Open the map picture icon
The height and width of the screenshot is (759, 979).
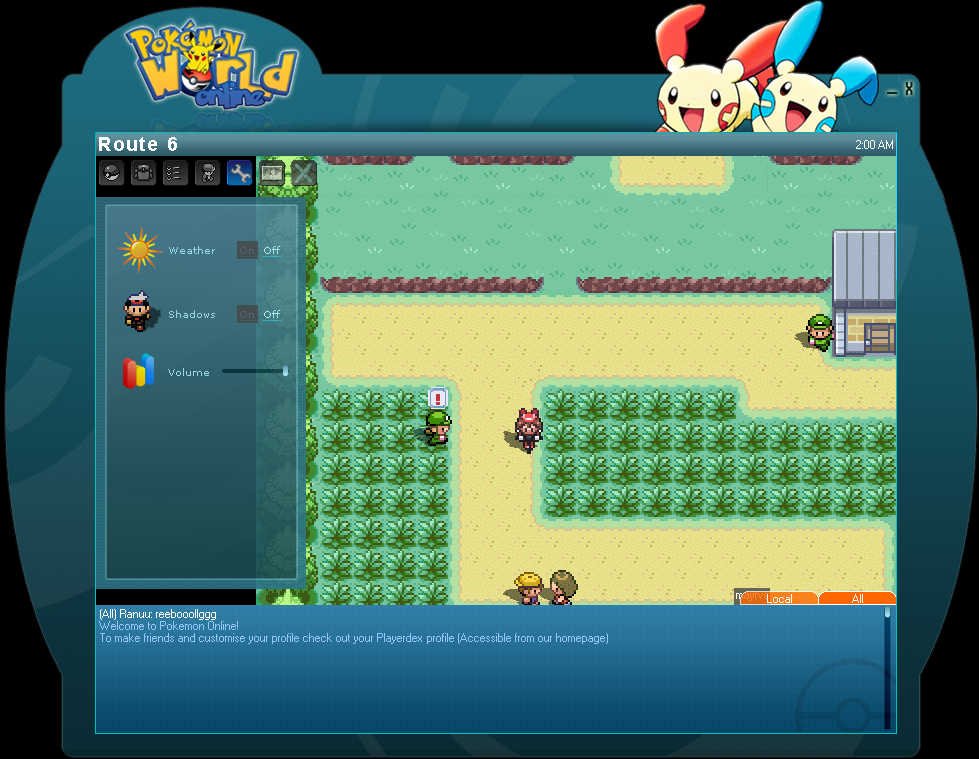[x=272, y=173]
